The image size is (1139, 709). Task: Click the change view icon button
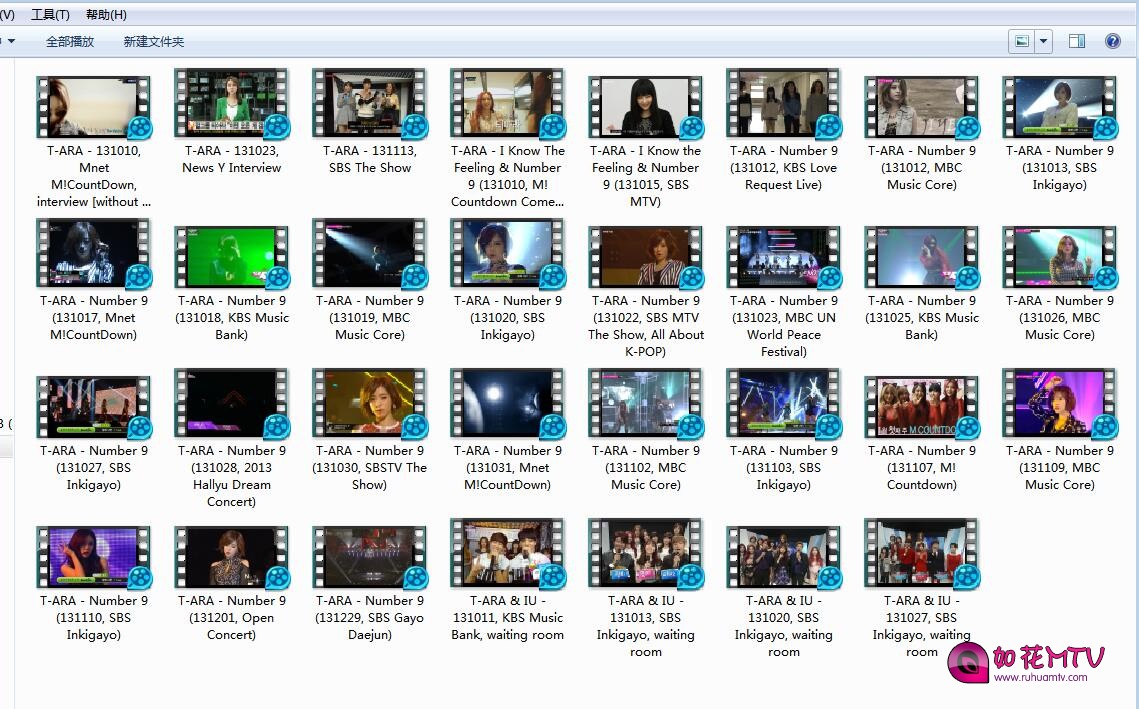pos(1021,41)
